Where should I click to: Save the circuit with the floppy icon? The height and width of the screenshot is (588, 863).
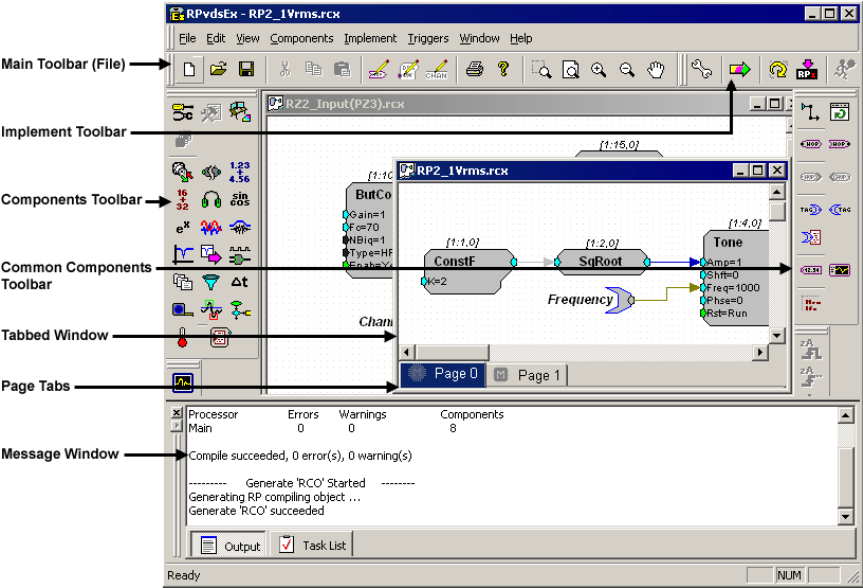pos(246,69)
